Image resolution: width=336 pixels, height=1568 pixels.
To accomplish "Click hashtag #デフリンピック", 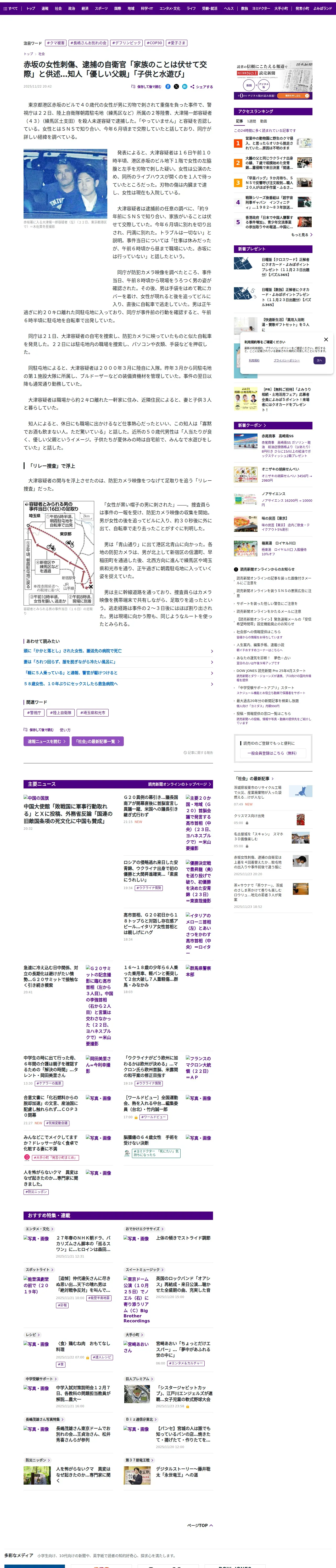I will click(126, 43).
